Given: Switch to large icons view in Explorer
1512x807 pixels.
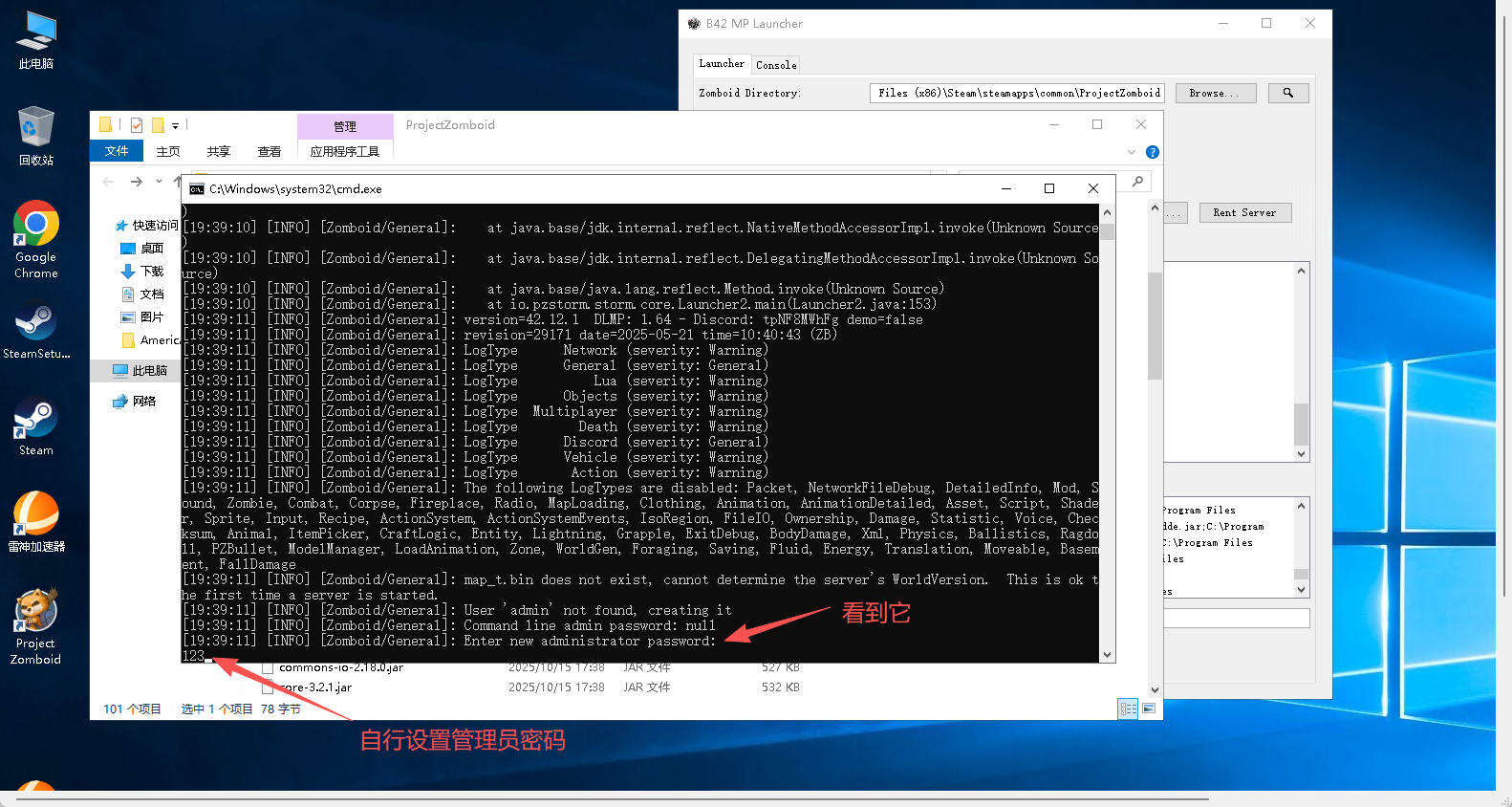Looking at the screenshot, I should pos(1149,709).
